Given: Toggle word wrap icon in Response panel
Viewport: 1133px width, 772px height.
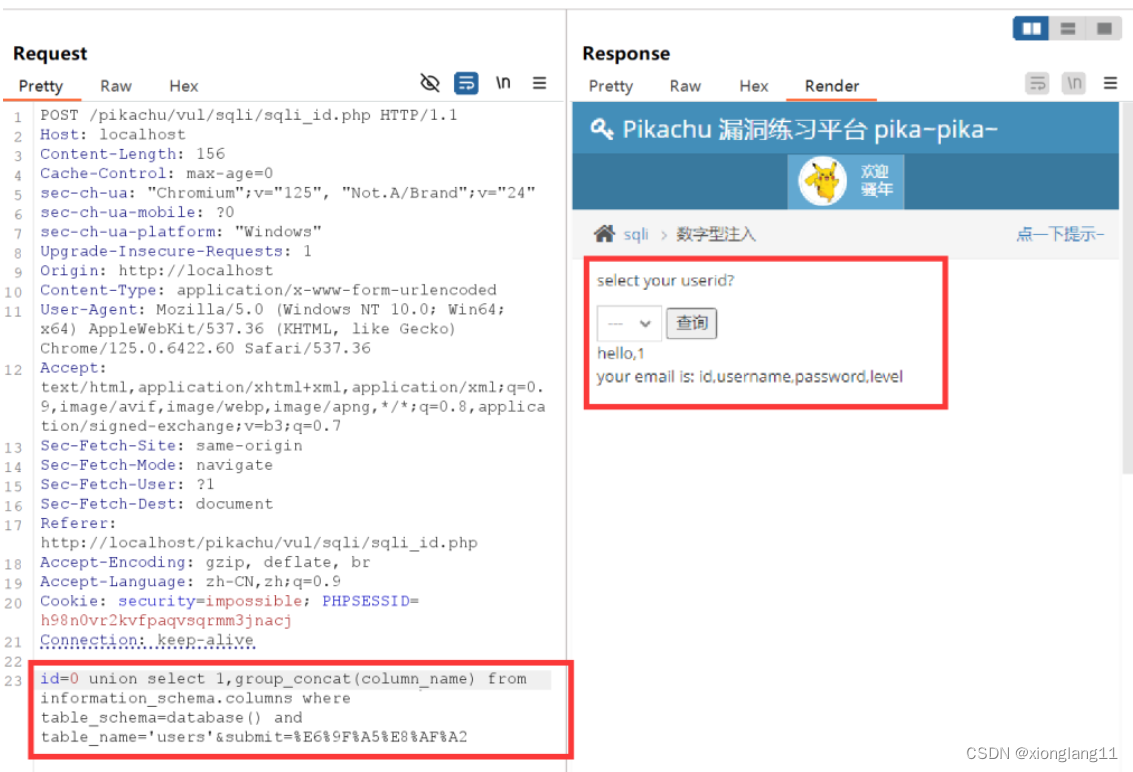Looking at the screenshot, I should 1038,83.
